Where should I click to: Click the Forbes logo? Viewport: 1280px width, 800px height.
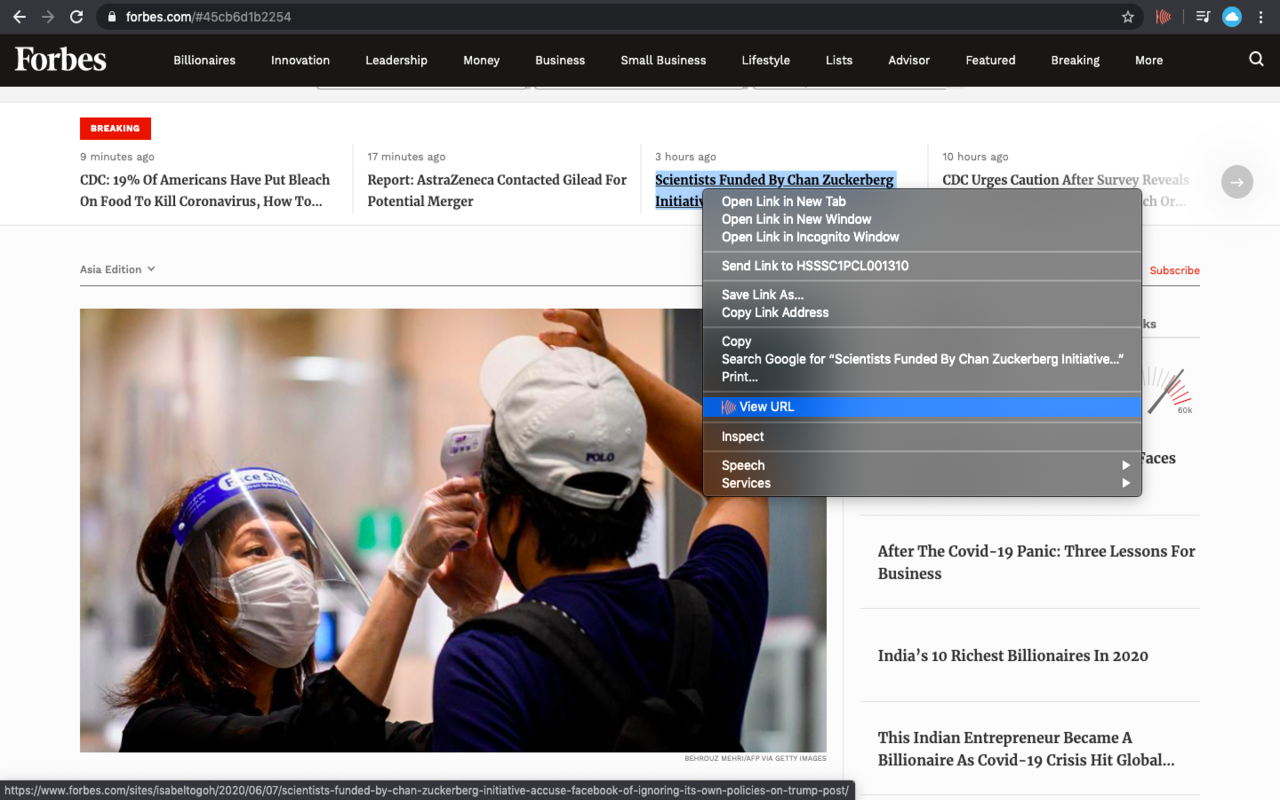tap(59, 60)
